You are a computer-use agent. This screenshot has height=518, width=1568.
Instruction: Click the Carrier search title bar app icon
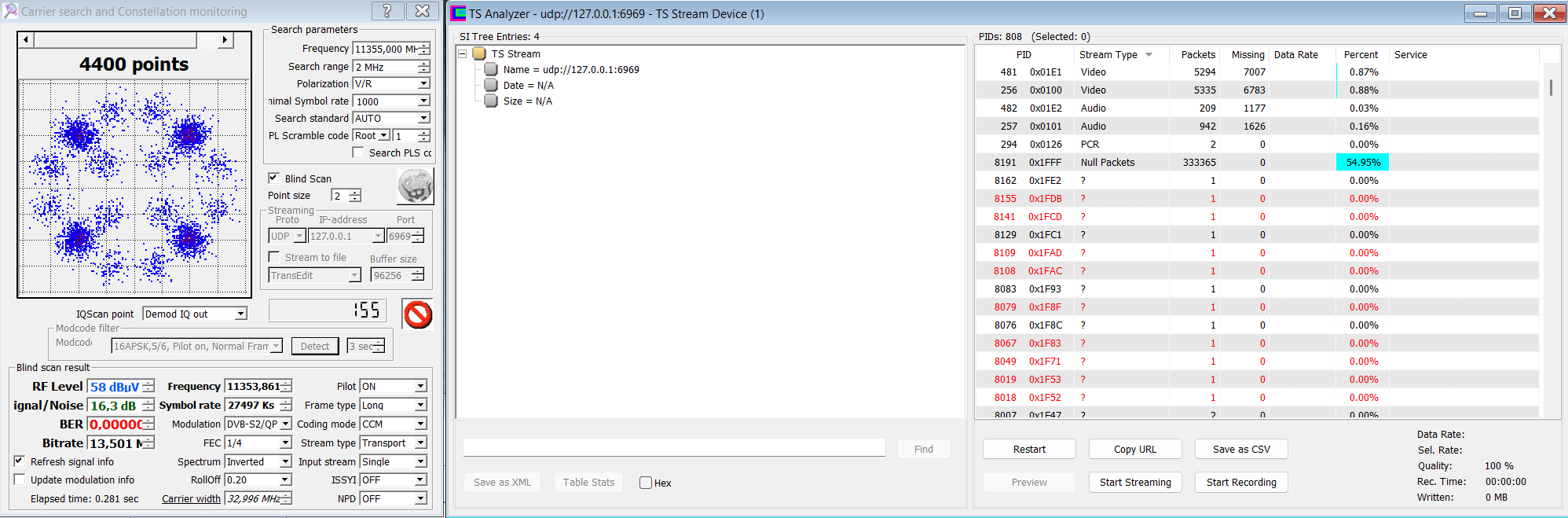pos(10,11)
